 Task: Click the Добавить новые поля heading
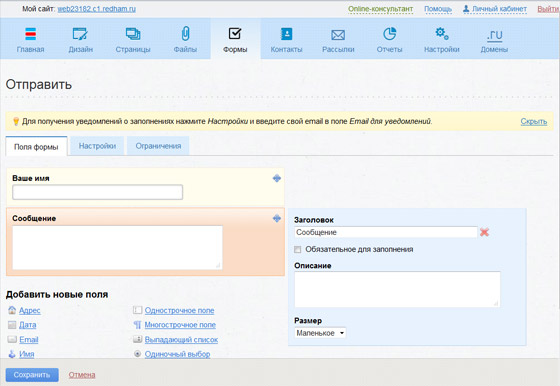(57, 295)
